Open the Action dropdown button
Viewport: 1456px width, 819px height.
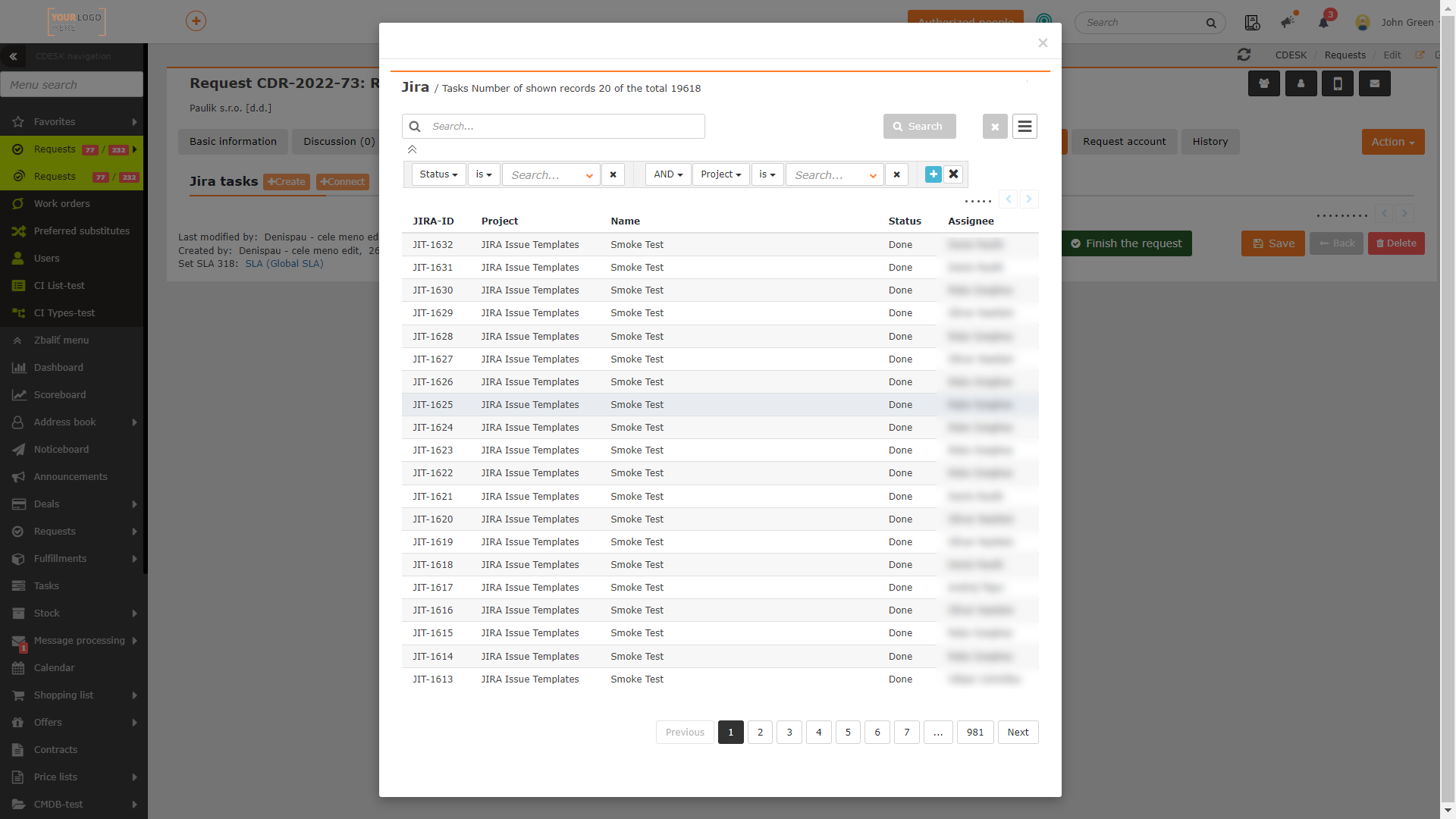coord(1393,142)
